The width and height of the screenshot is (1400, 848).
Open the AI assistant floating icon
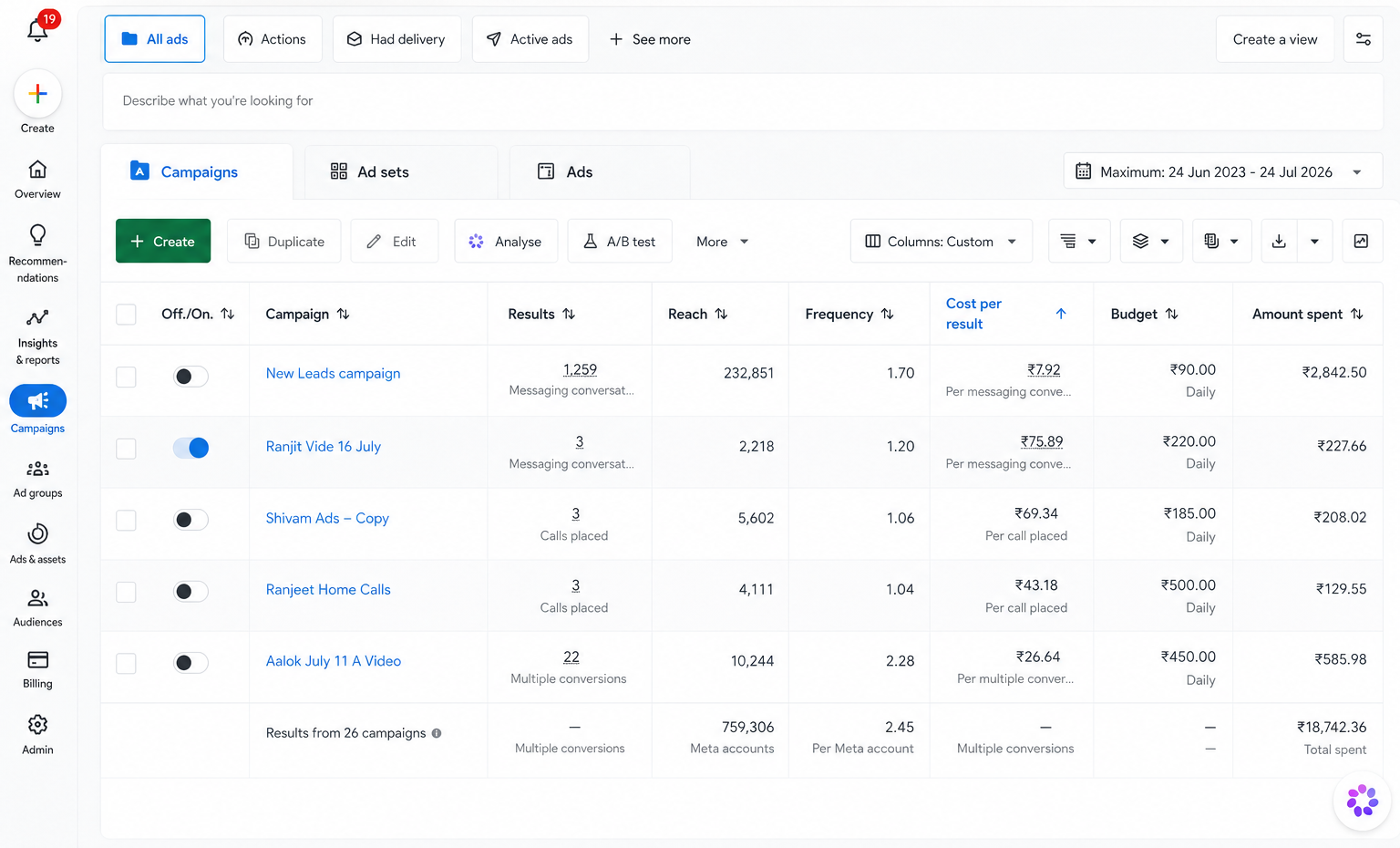[x=1362, y=801]
